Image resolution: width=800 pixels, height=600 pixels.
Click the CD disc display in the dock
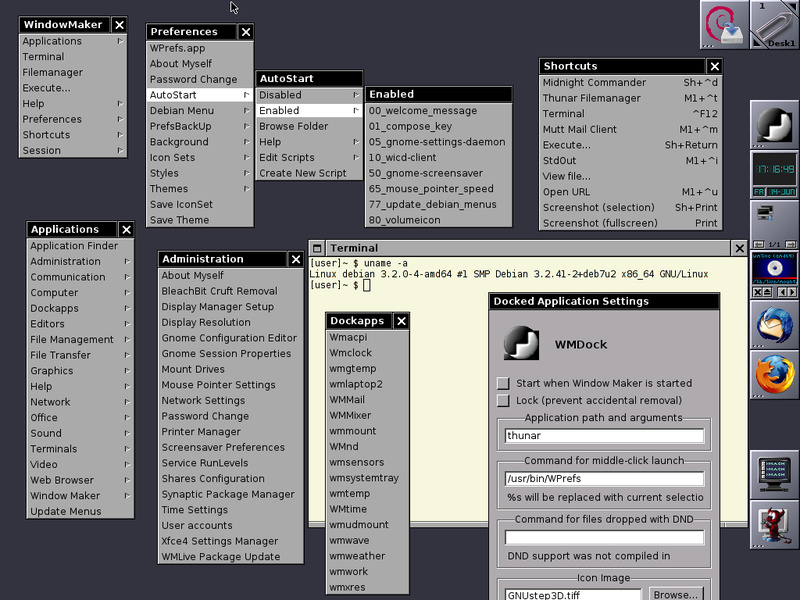(774, 269)
